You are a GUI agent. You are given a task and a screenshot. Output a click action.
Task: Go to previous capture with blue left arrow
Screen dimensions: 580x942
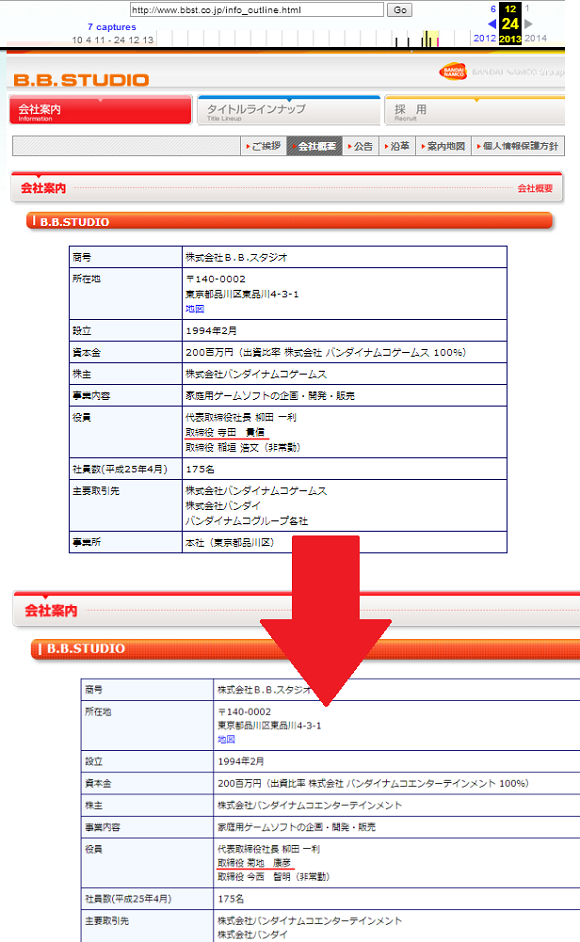[x=492, y=24]
